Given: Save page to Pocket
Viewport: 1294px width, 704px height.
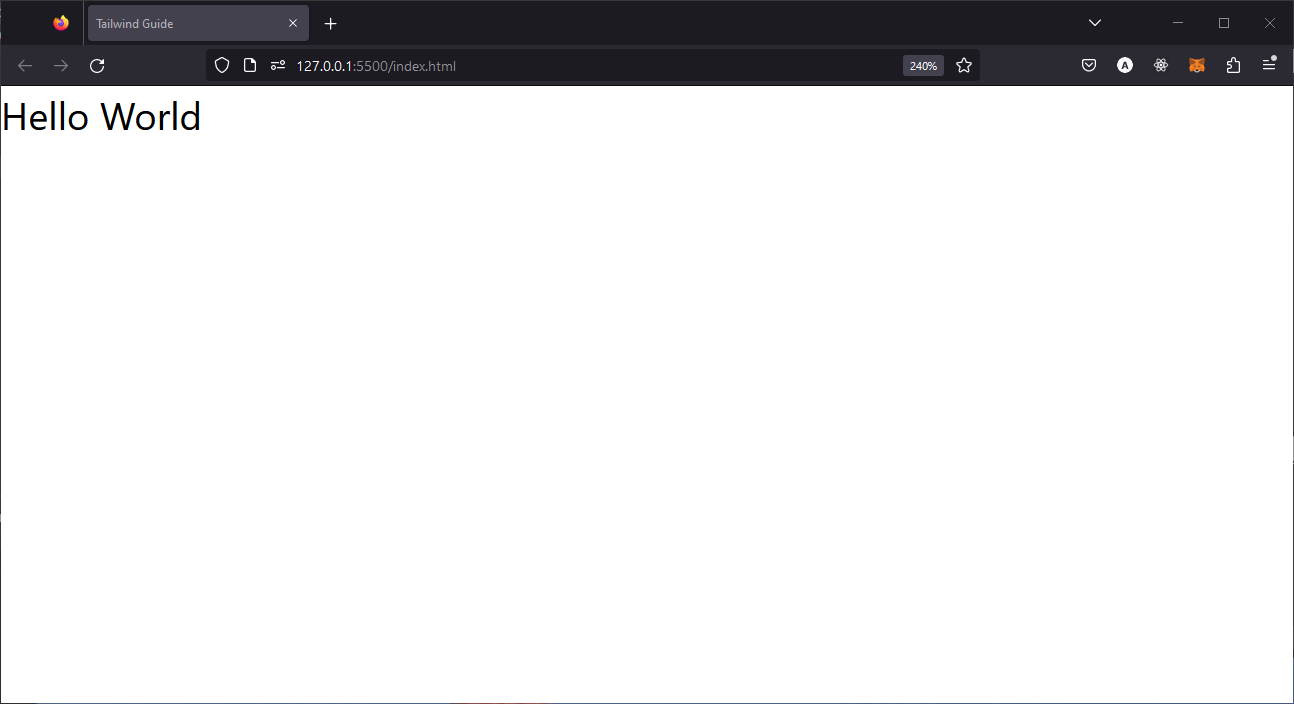Looking at the screenshot, I should [x=1089, y=66].
